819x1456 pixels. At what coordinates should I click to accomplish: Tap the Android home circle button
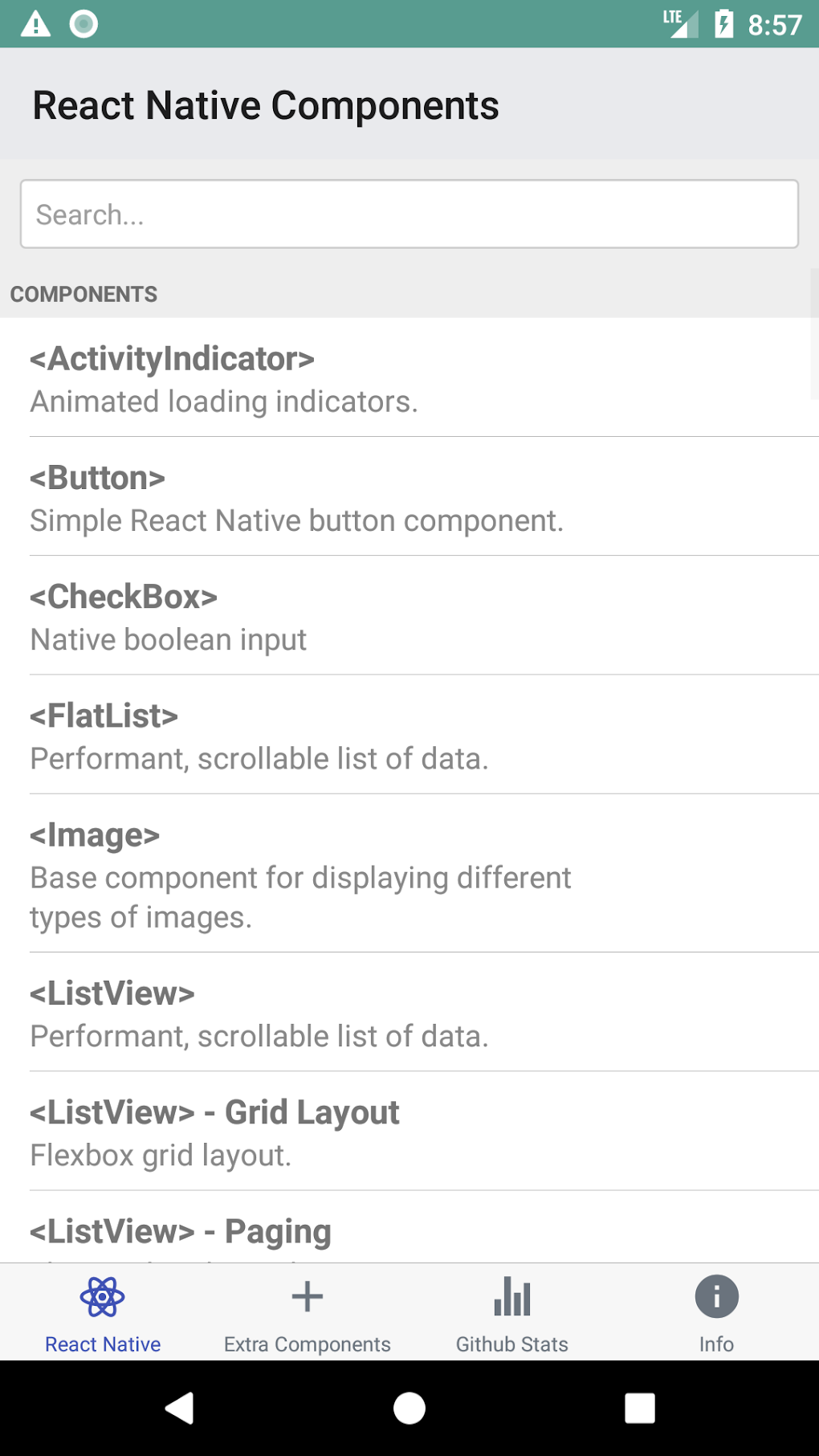tap(409, 1407)
